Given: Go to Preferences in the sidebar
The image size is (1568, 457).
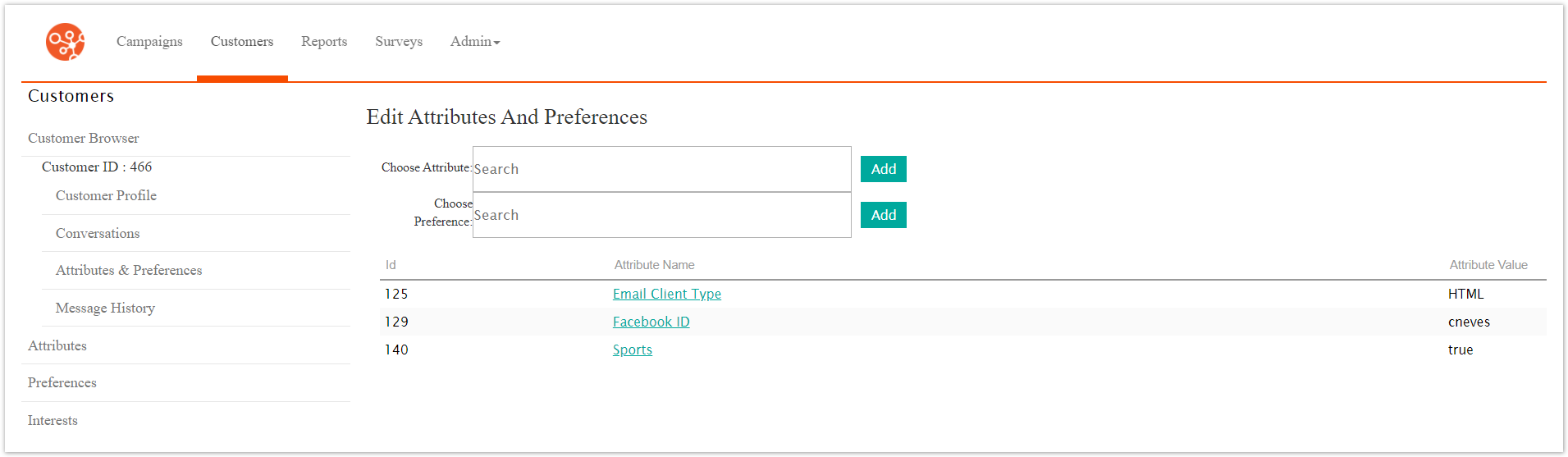Looking at the screenshot, I should (62, 382).
